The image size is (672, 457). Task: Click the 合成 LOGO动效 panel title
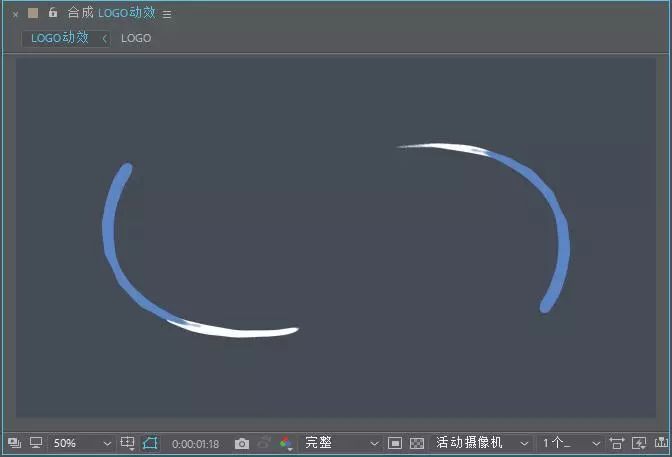[x=111, y=13]
